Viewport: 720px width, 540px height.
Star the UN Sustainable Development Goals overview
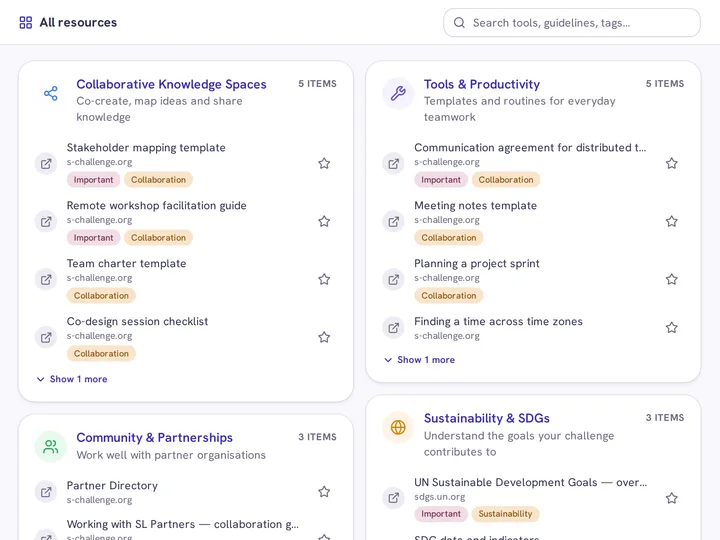(x=672, y=498)
